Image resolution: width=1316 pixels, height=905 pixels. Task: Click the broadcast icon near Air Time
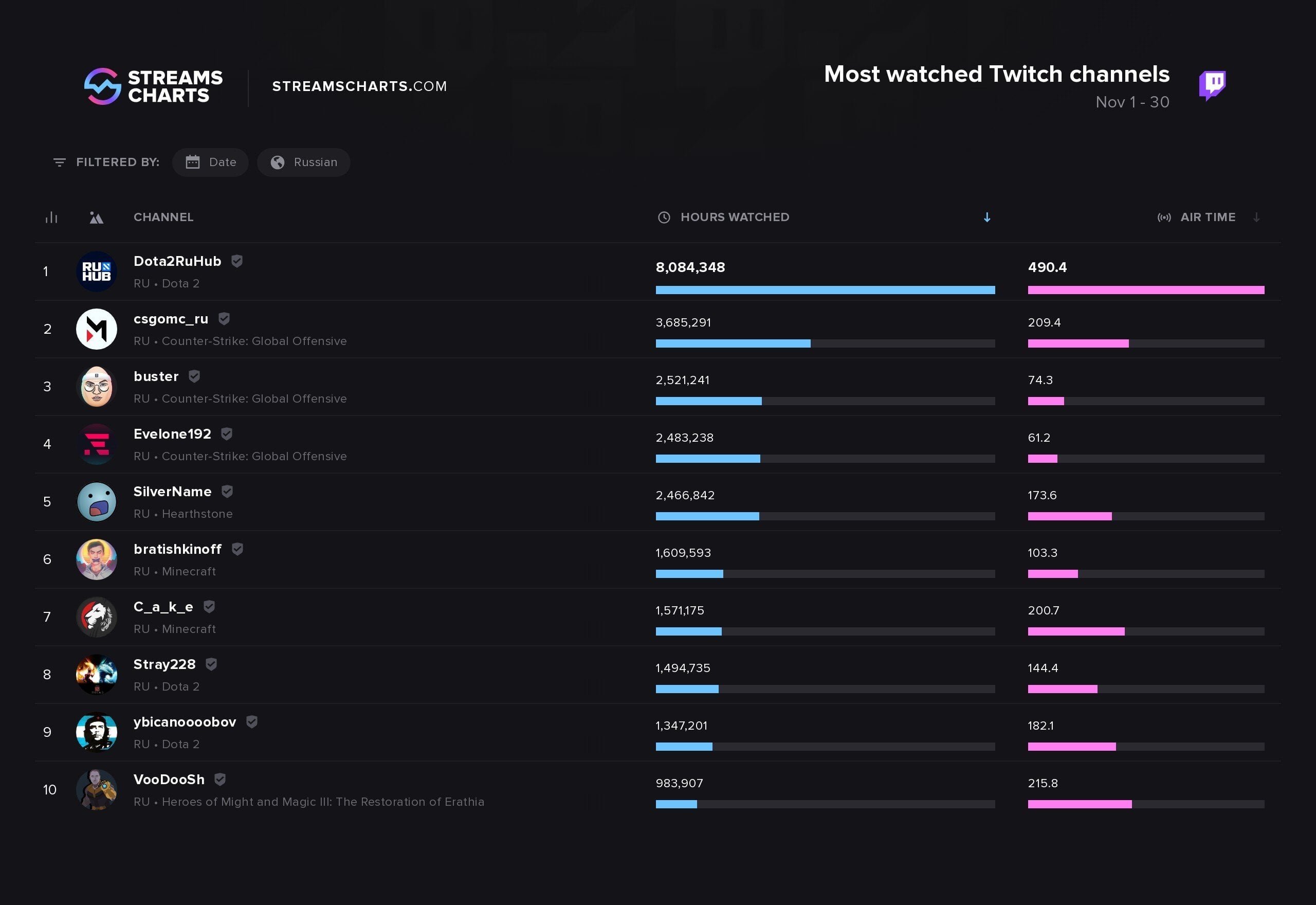1164,217
